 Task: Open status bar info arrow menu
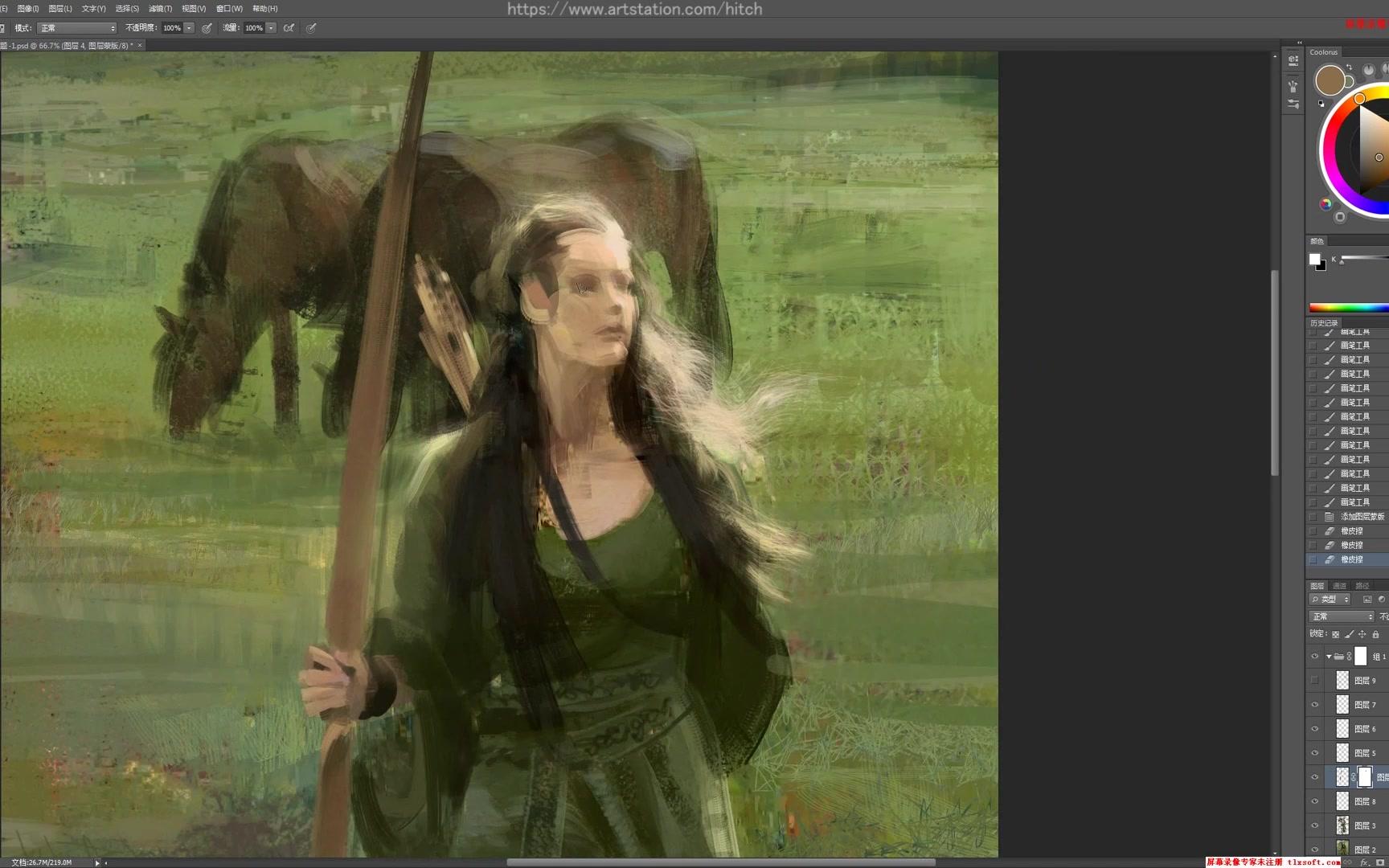pos(97,862)
